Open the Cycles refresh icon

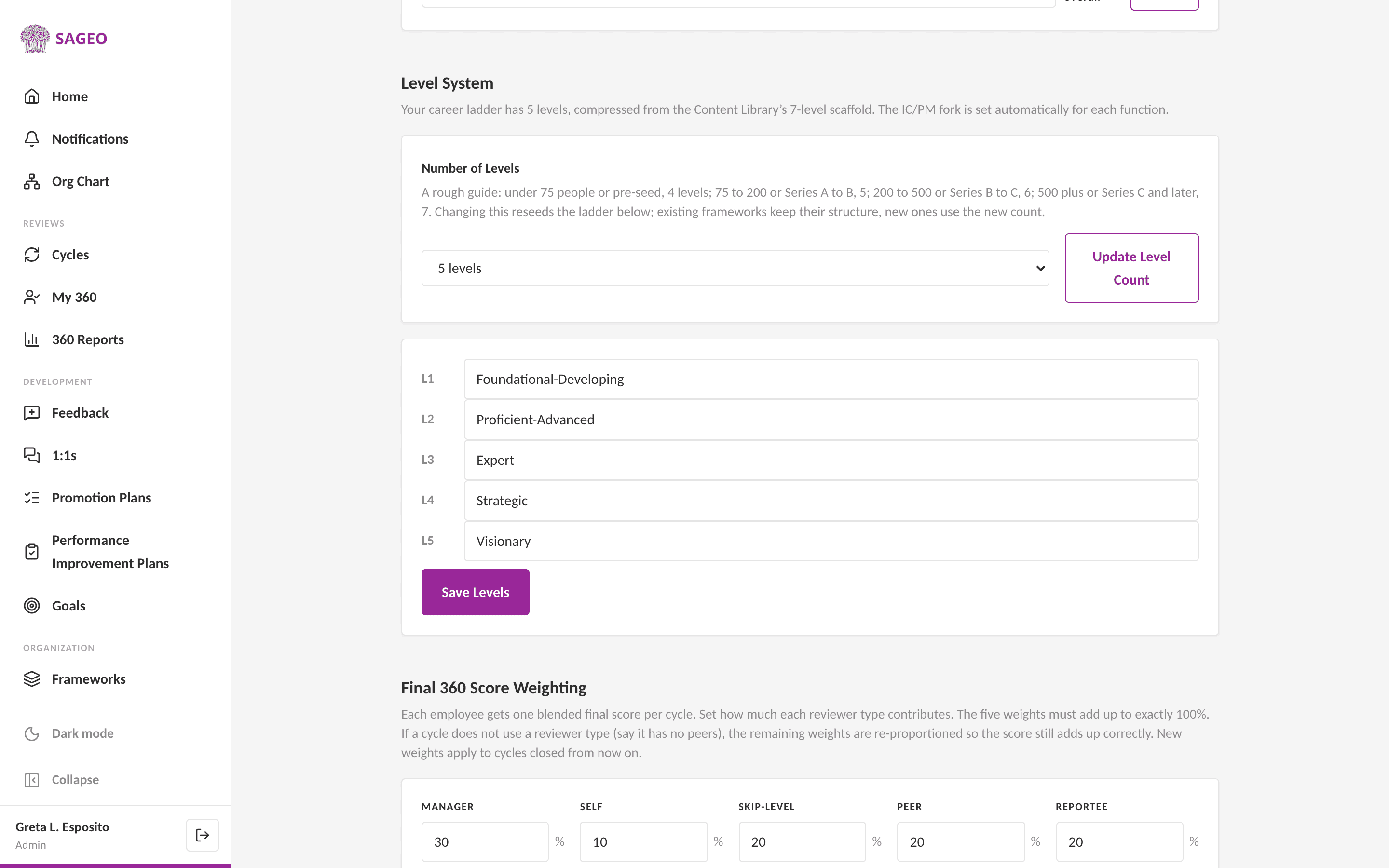tap(31, 254)
